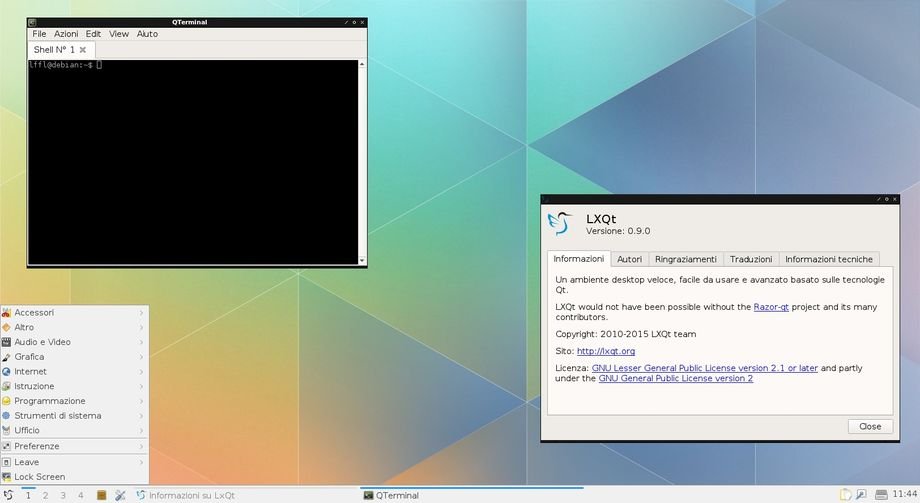Switch to the Autori tab
This screenshot has height=503, width=920.
tap(629, 259)
